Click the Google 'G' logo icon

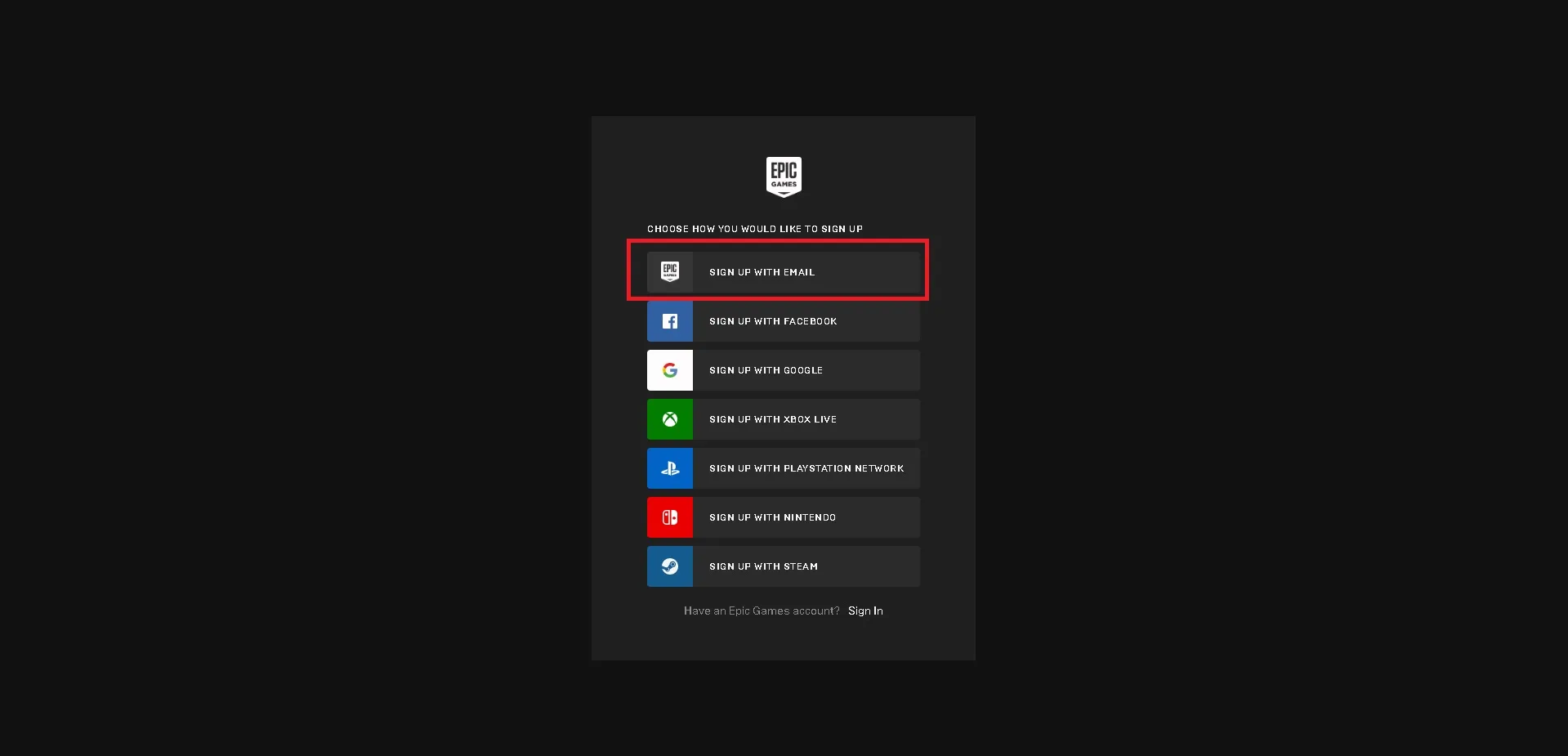[x=669, y=370]
